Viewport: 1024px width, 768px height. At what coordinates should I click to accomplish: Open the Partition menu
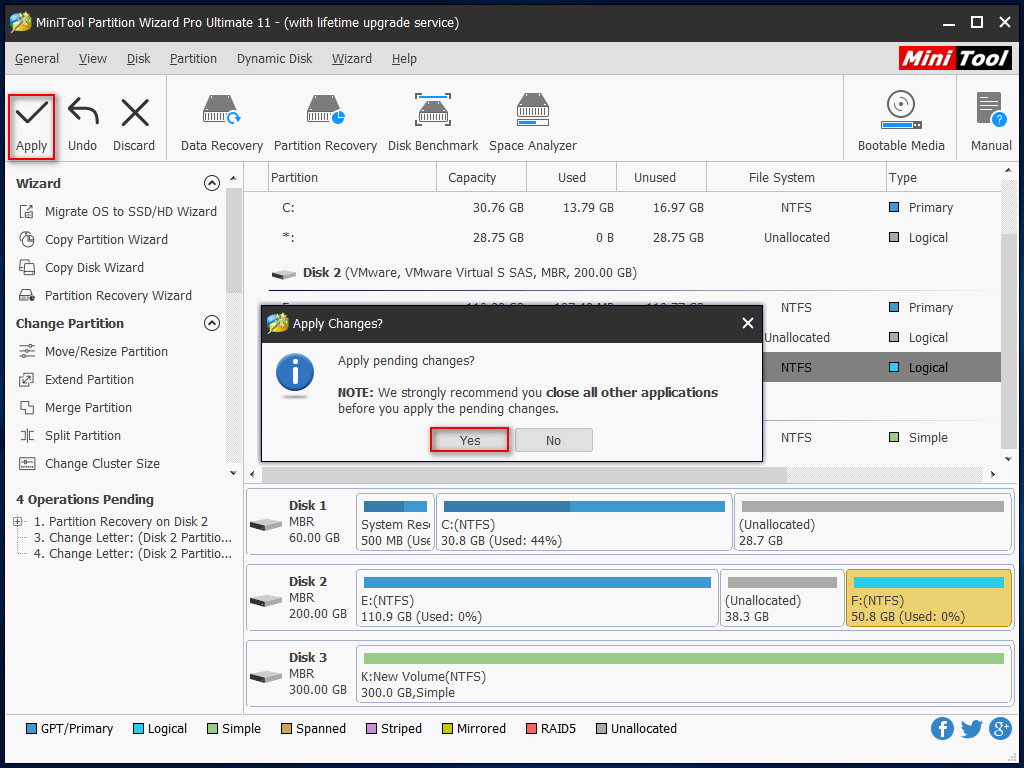193,59
